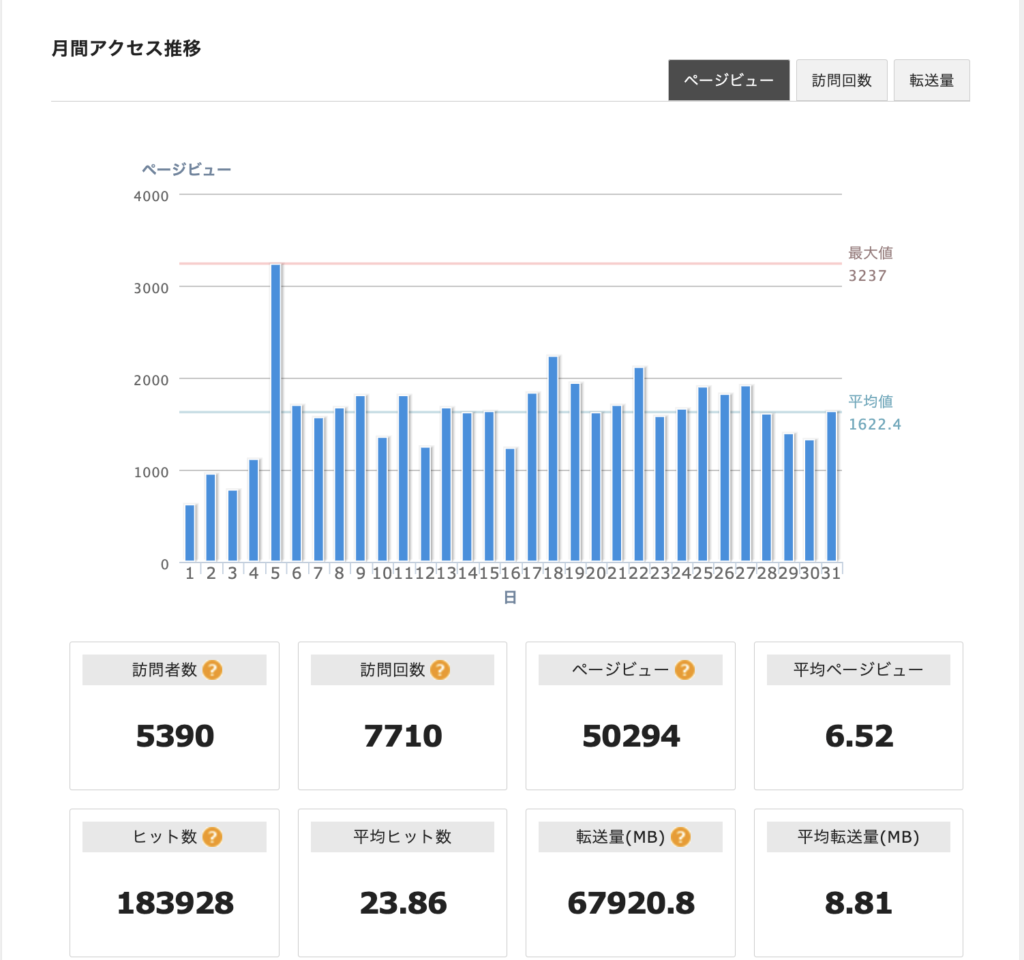Click the 平均ページビュー card header

pyautogui.click(x=858, y=670)
